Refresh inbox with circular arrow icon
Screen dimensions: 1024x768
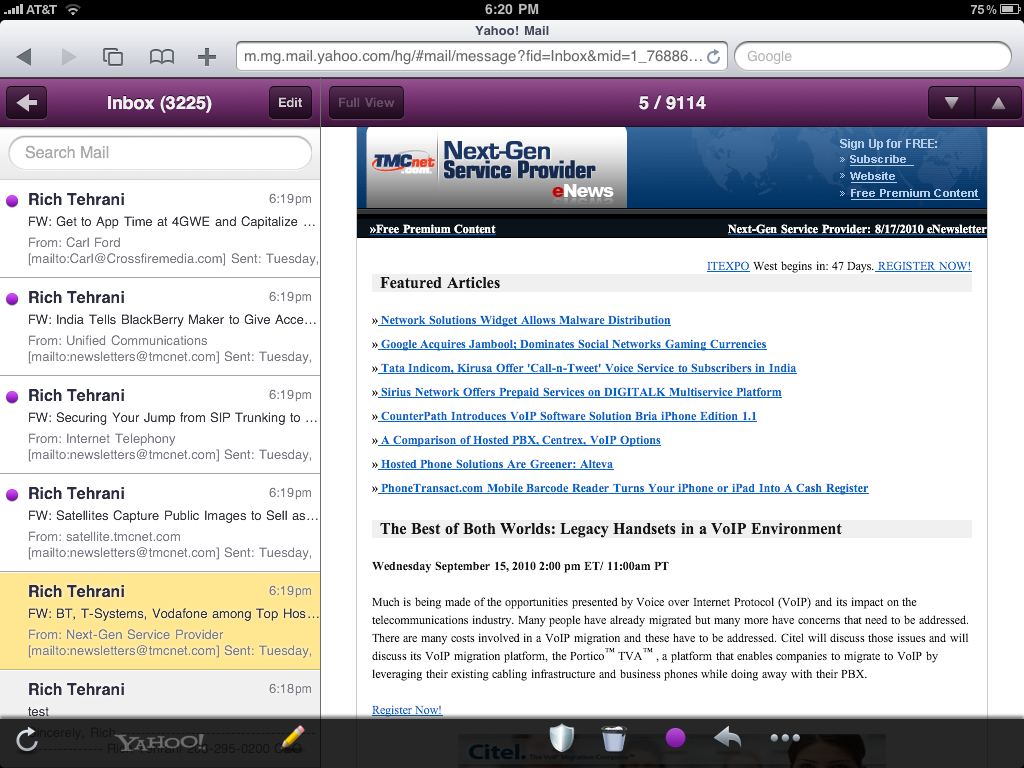(x=27, y=740)
